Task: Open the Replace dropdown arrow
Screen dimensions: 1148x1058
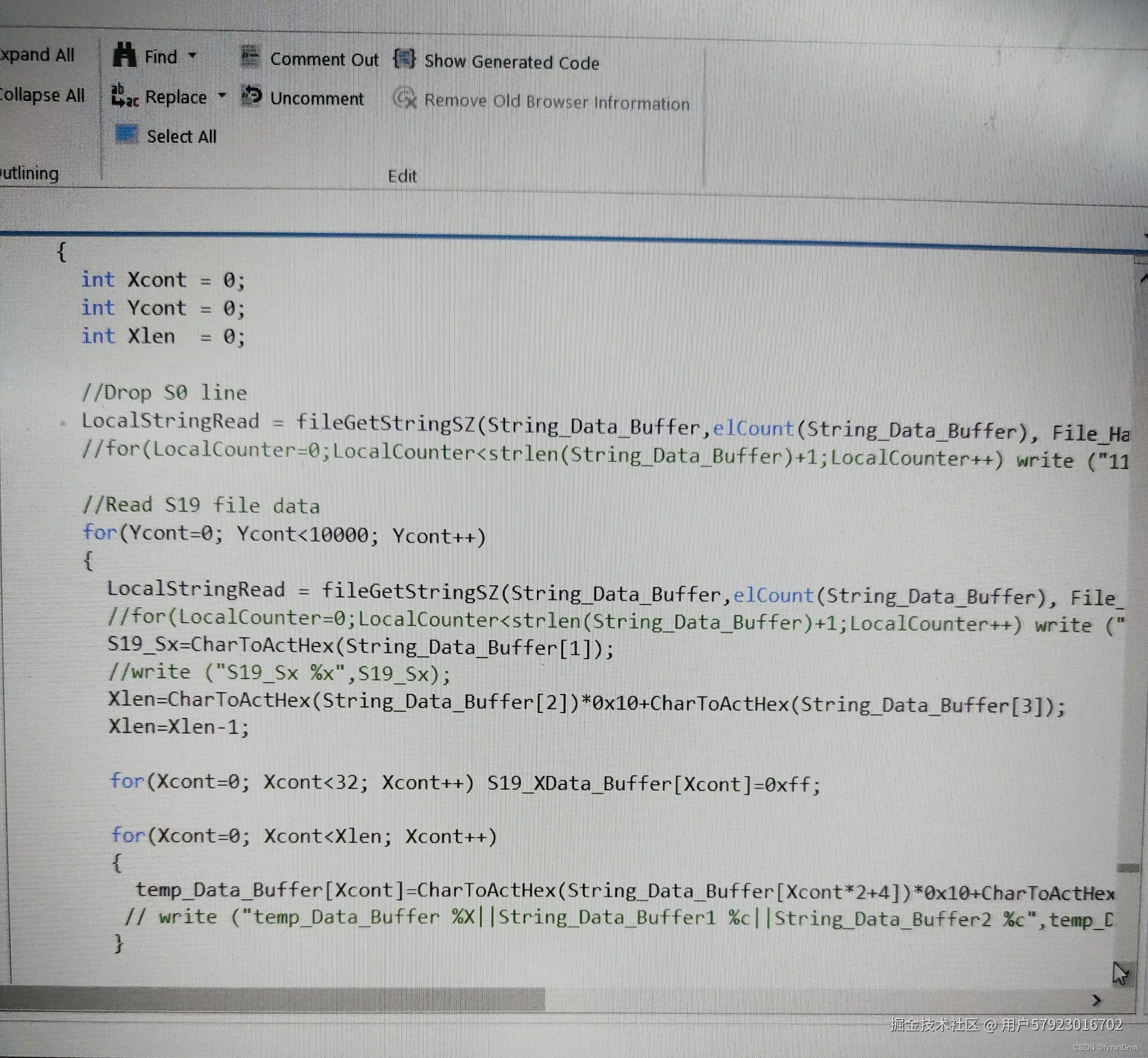Action: (222, 96)
